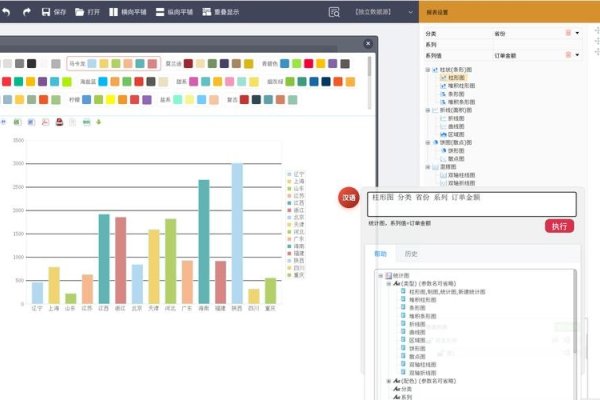
Task: Select 横向平铺 horizontal tiling
Action: (x=127, y=12)
